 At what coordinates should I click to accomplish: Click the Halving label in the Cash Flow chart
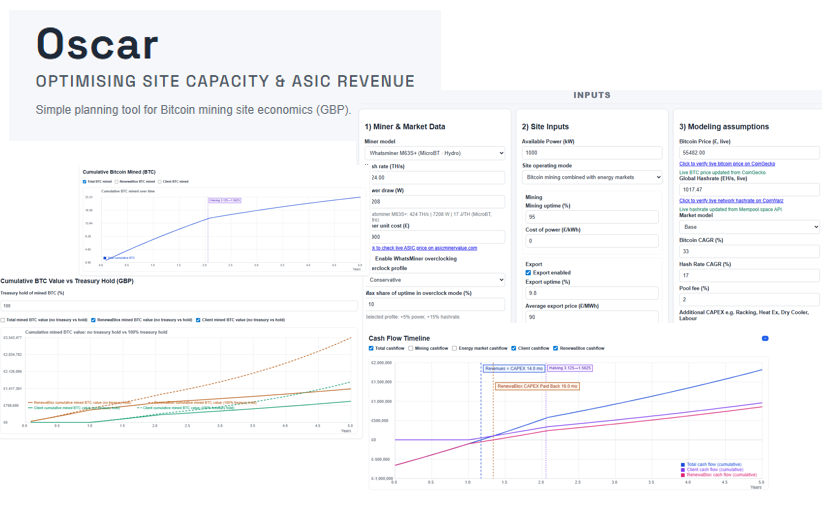coord(570,368)
